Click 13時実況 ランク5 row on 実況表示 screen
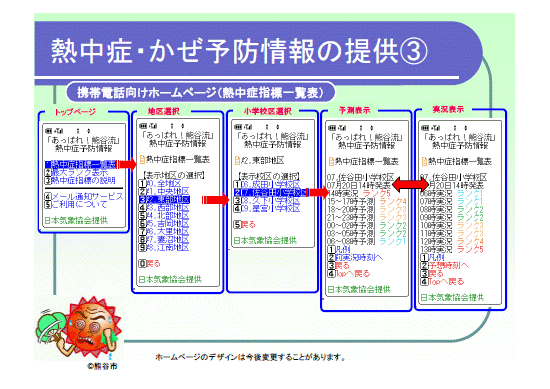550x389 pixels. point(452,250)
